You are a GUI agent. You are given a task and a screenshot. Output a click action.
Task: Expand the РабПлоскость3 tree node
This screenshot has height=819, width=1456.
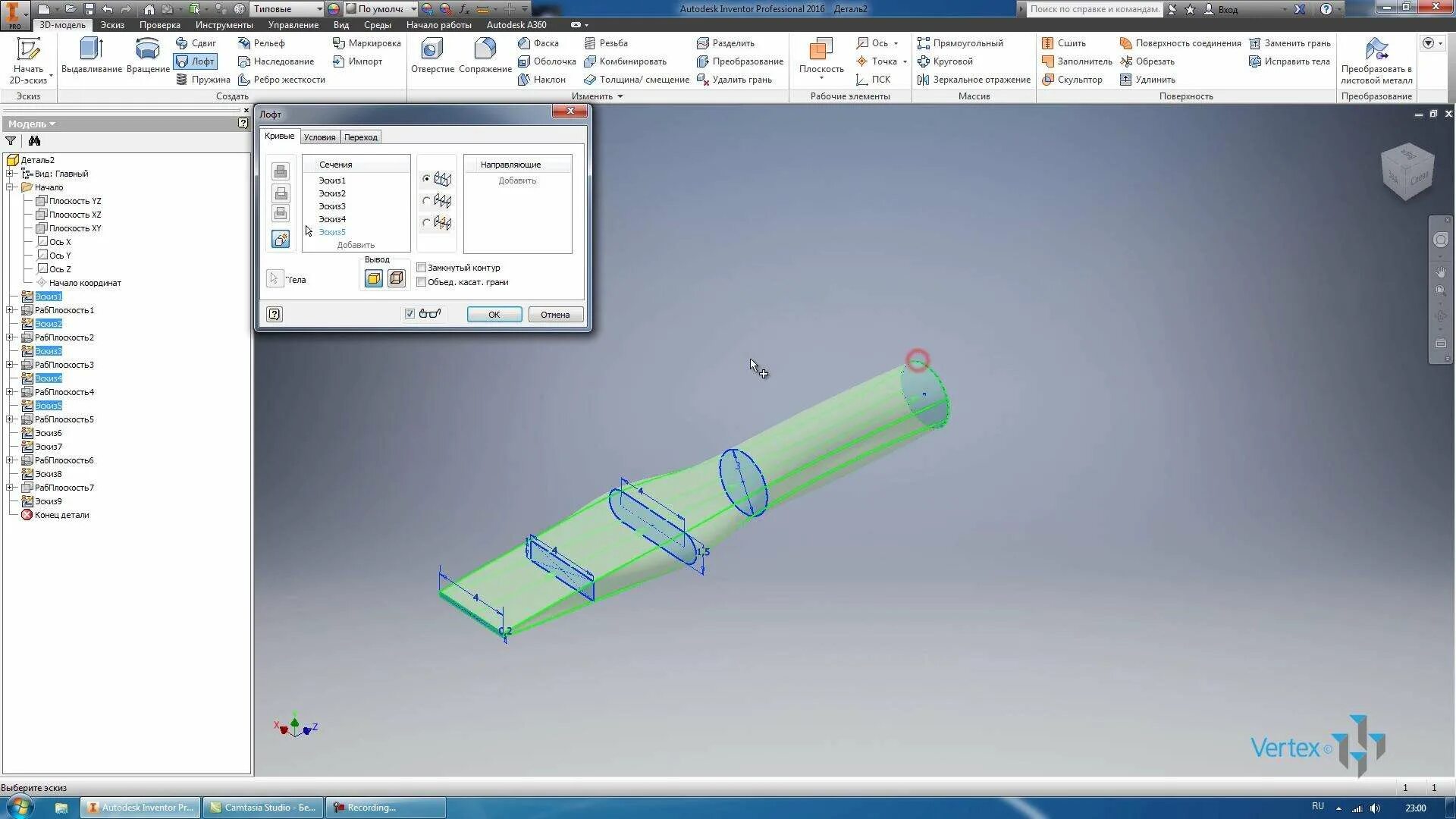10,365
